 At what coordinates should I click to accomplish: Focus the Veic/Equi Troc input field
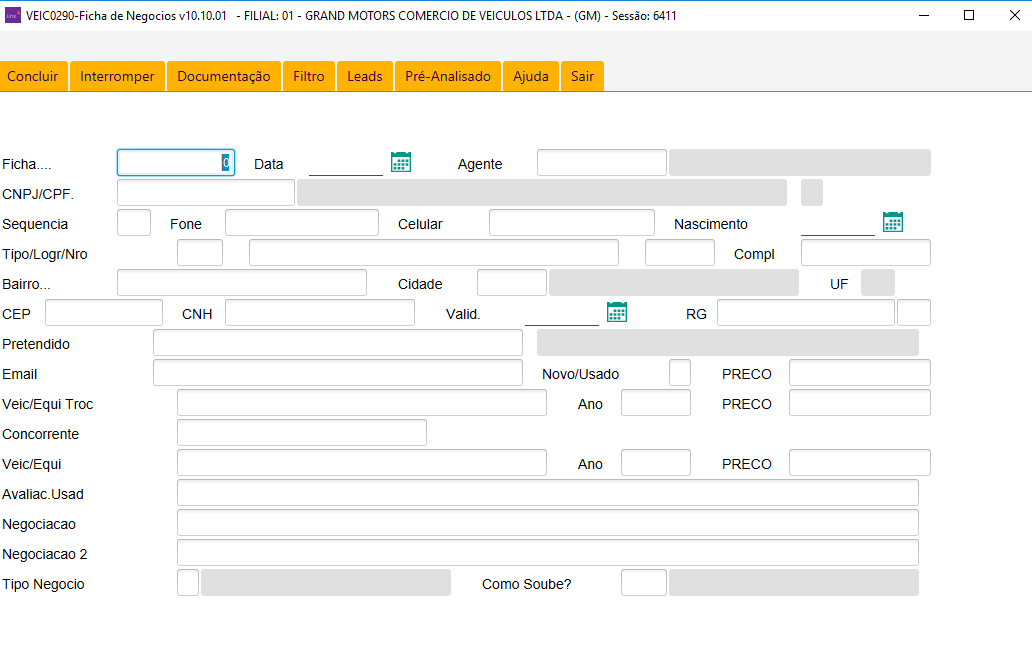[x=361, y=402]
